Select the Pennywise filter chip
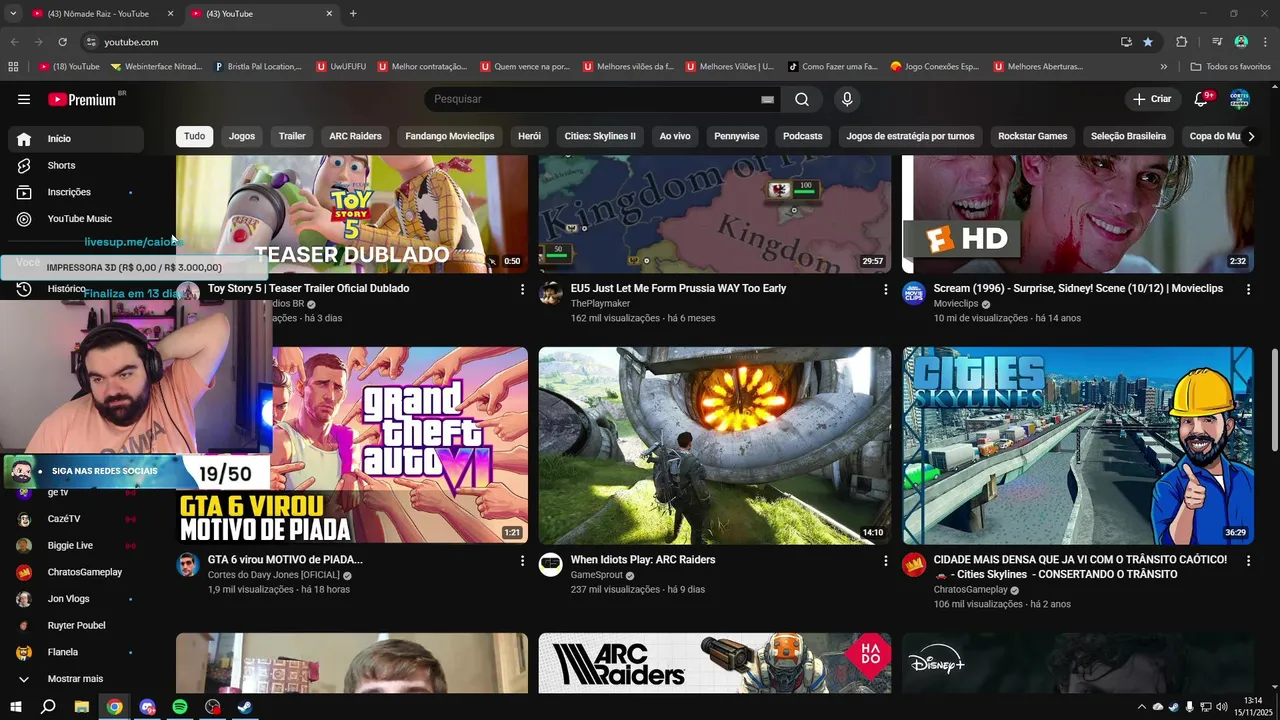 point(737,136)
